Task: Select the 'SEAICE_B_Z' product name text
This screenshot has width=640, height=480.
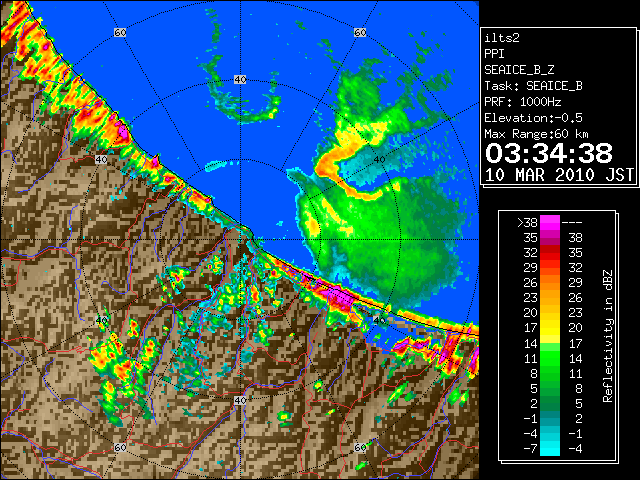Action: pos(519,70)
